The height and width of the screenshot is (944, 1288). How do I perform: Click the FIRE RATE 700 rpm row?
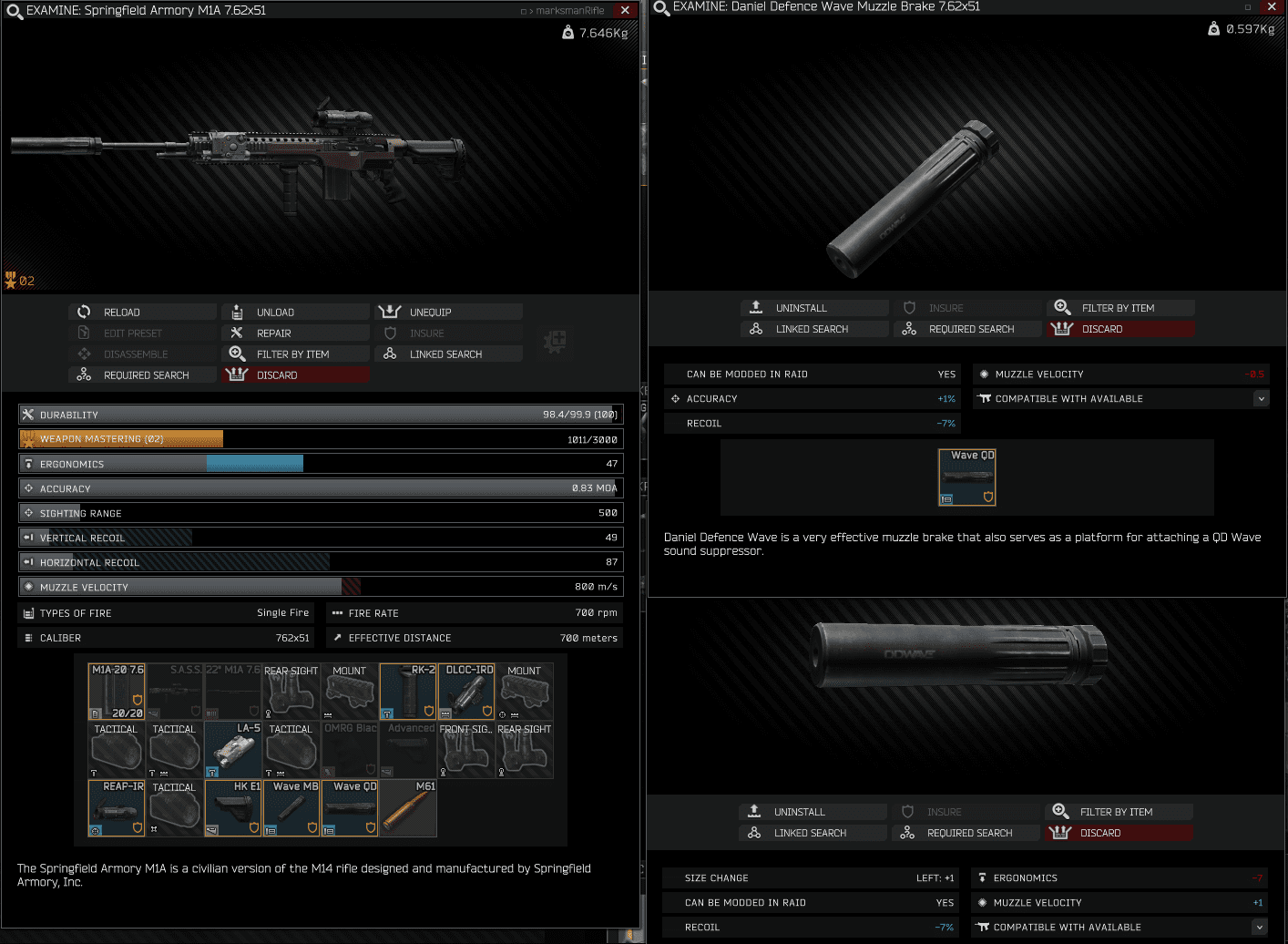[x=475, y=613]
